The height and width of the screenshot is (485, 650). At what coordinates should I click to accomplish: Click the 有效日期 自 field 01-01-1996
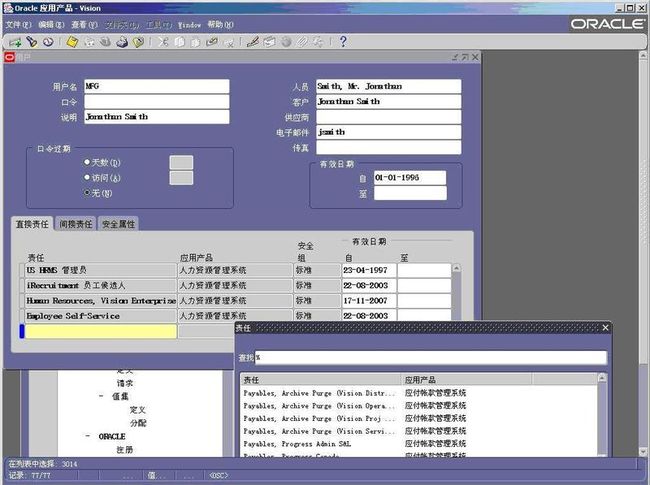click(x=410, y=177)
